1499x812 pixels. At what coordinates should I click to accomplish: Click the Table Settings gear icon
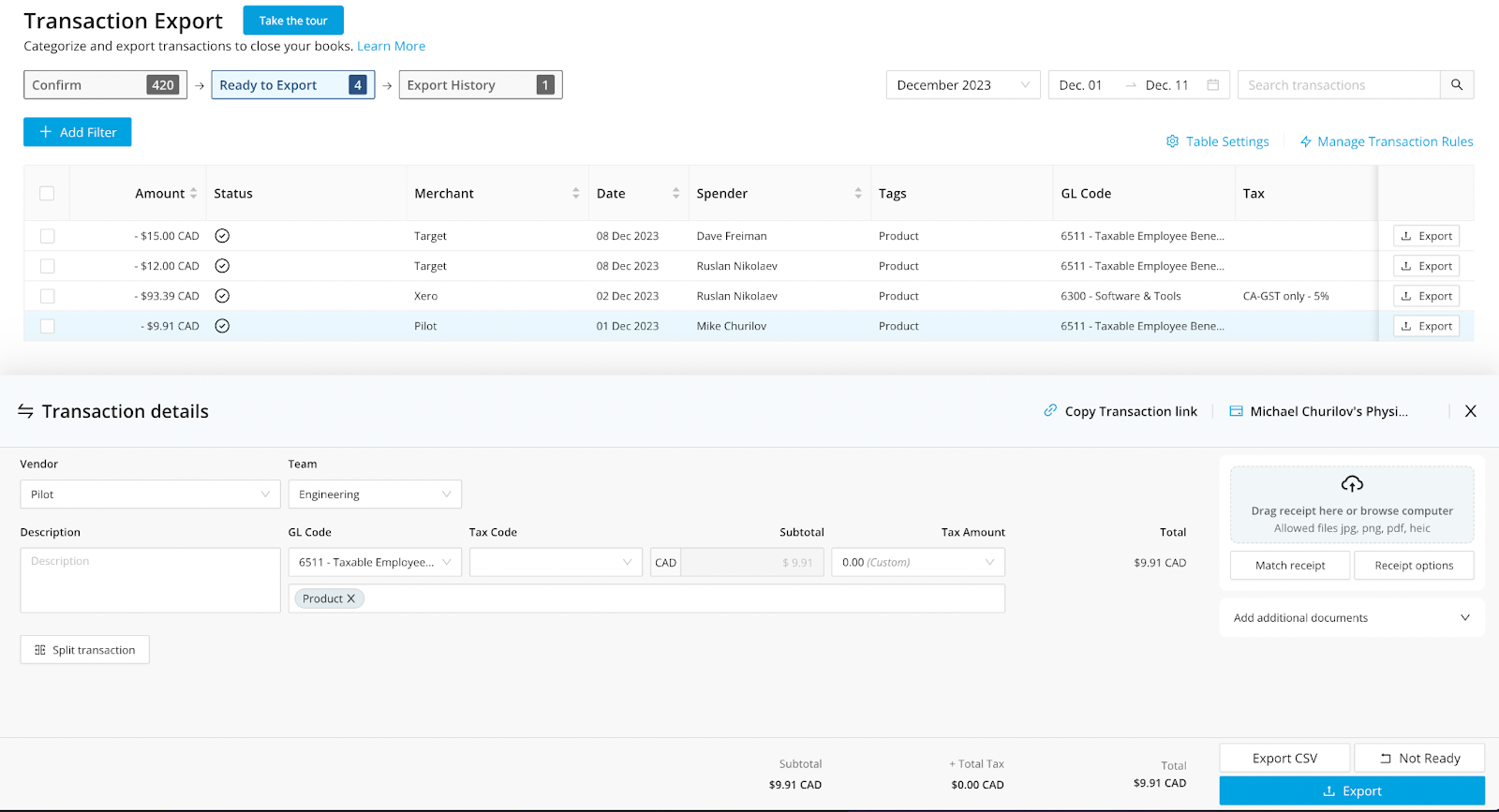point(1172,141)
